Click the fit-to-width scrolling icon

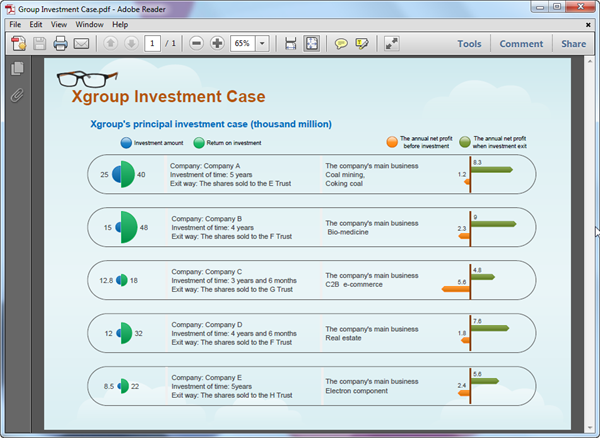291,44
